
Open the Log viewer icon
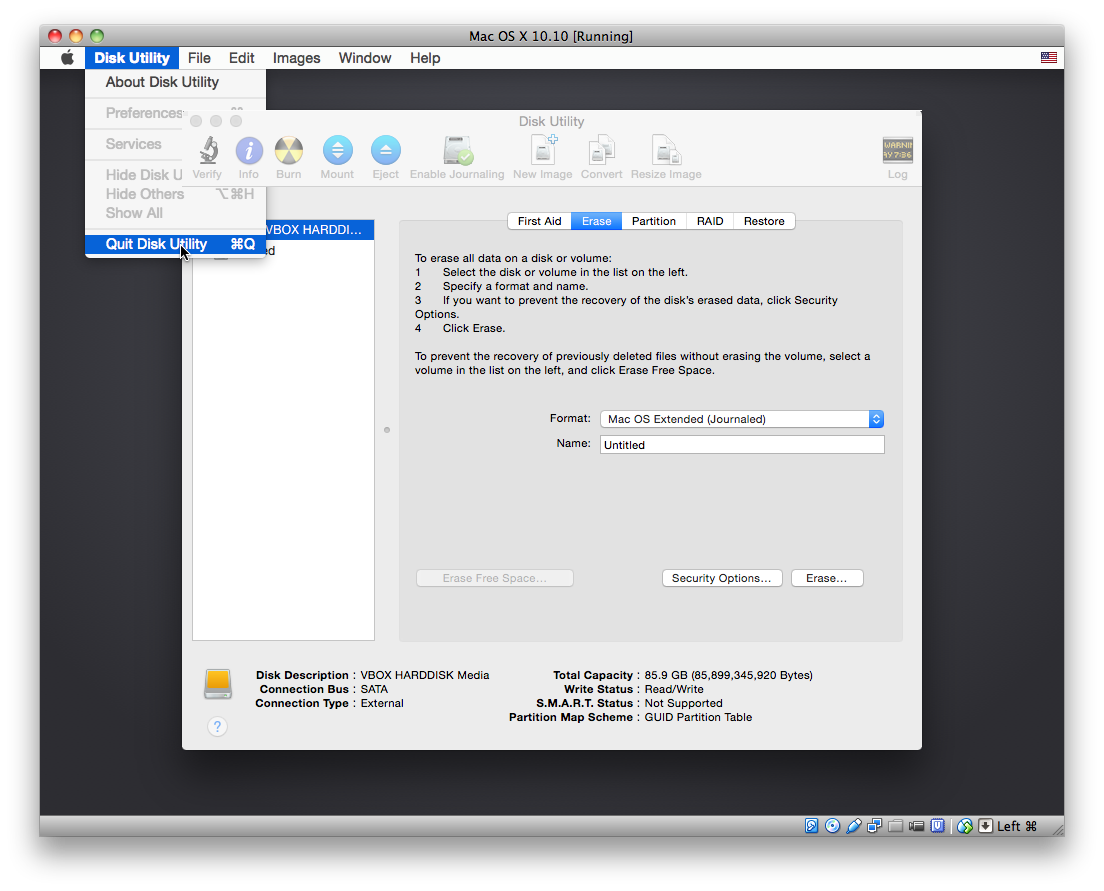coord(898,150)
